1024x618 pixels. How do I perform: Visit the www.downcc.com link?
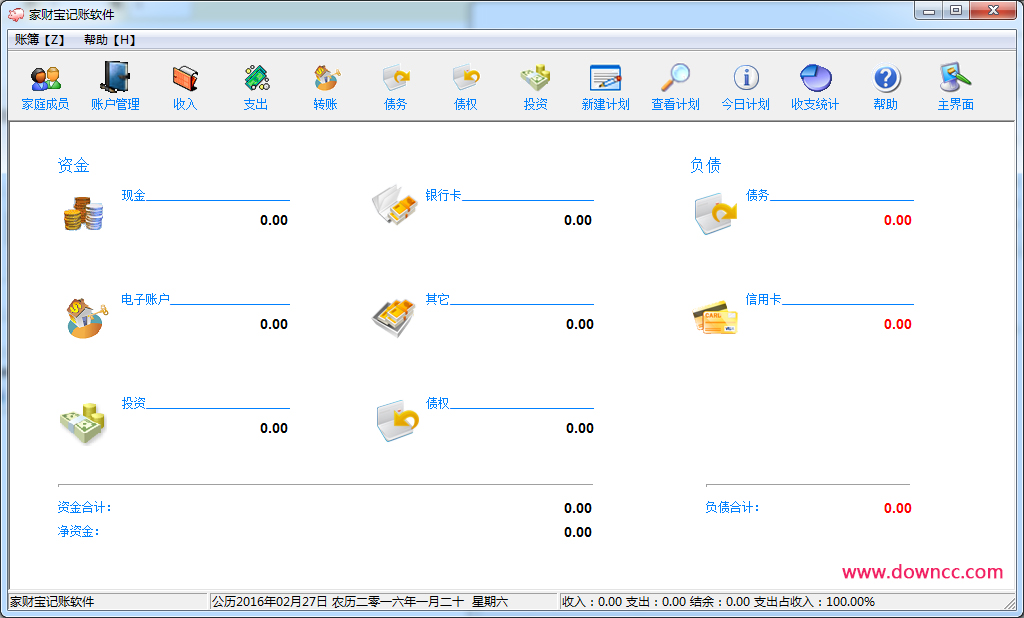924,571
